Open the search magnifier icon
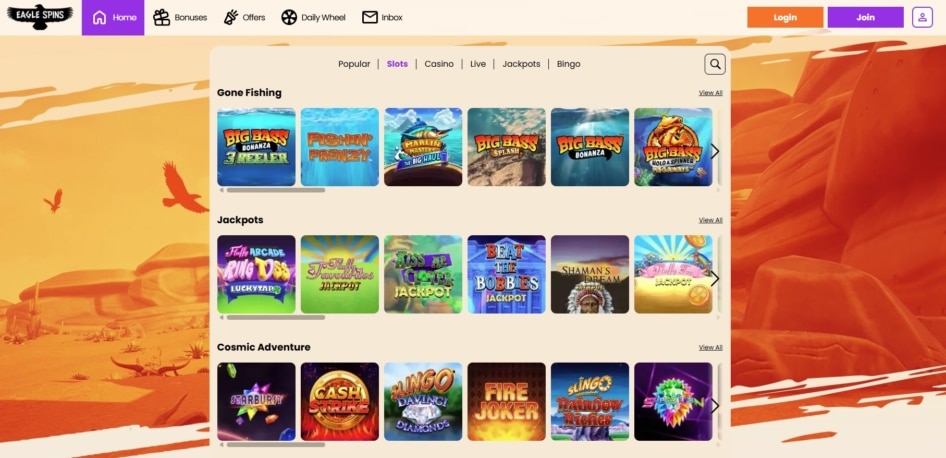The image size is (946, 458). point(715,64)
